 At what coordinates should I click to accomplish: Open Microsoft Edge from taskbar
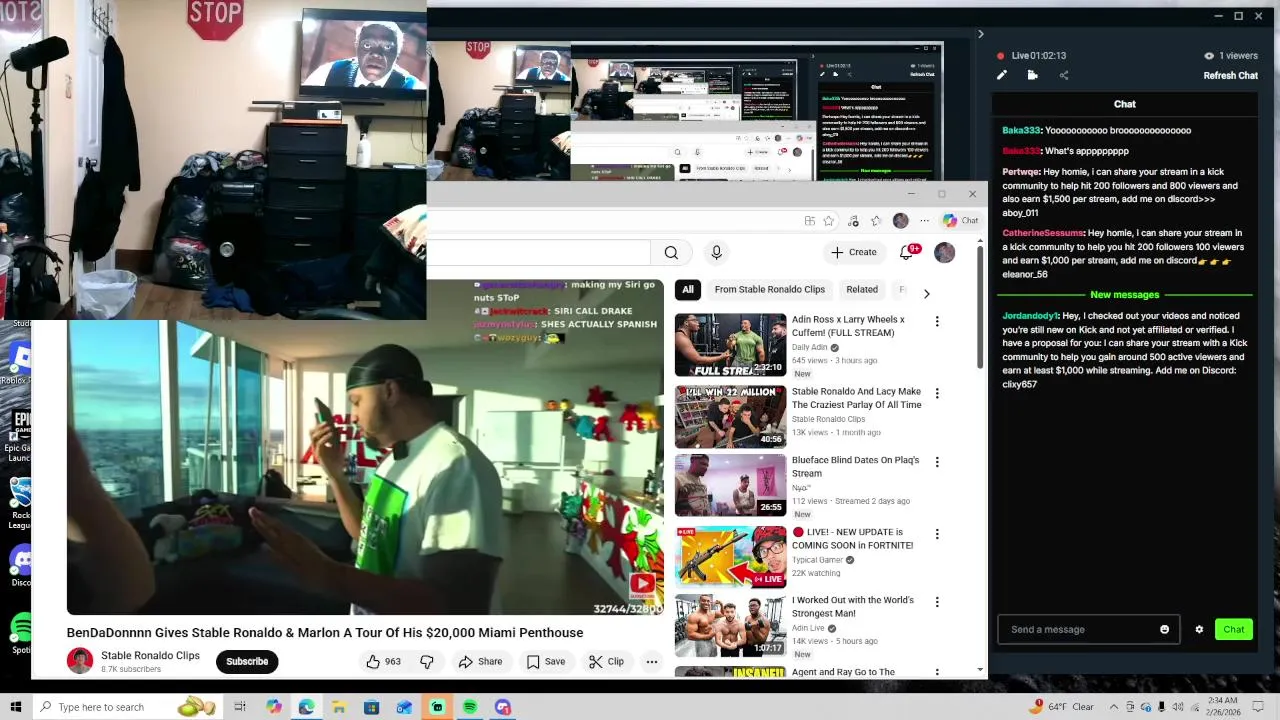306,707
